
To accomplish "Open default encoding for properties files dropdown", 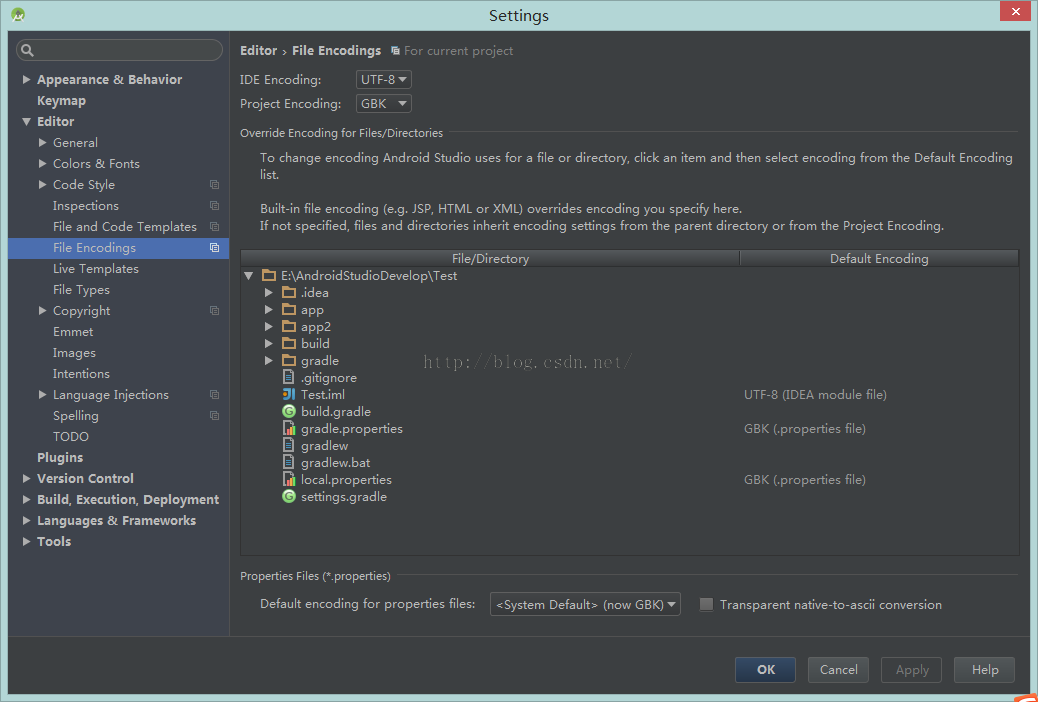I will click(x=585, y=605).
